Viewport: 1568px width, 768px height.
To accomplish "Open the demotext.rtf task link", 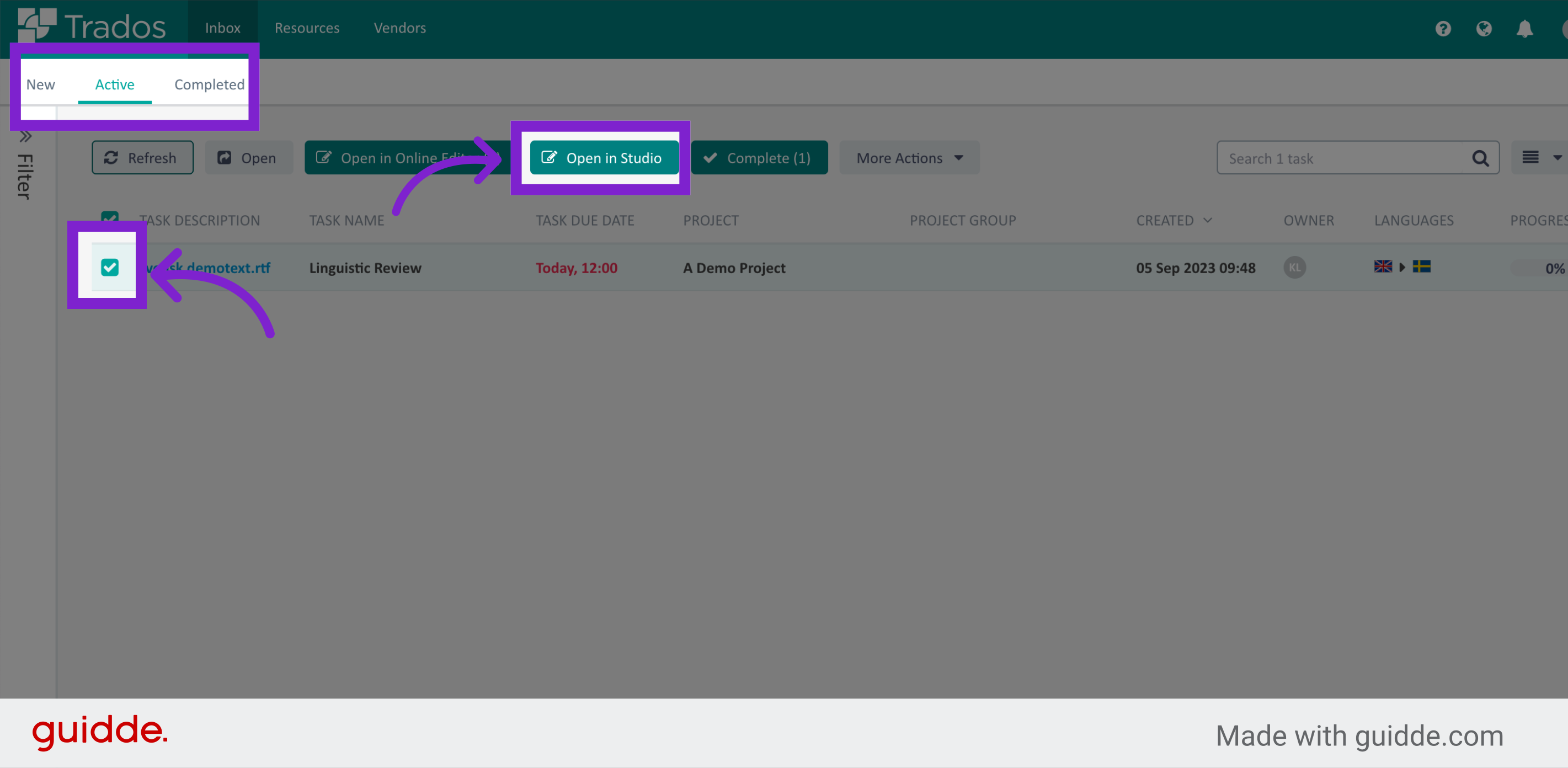I will point(208,268).
